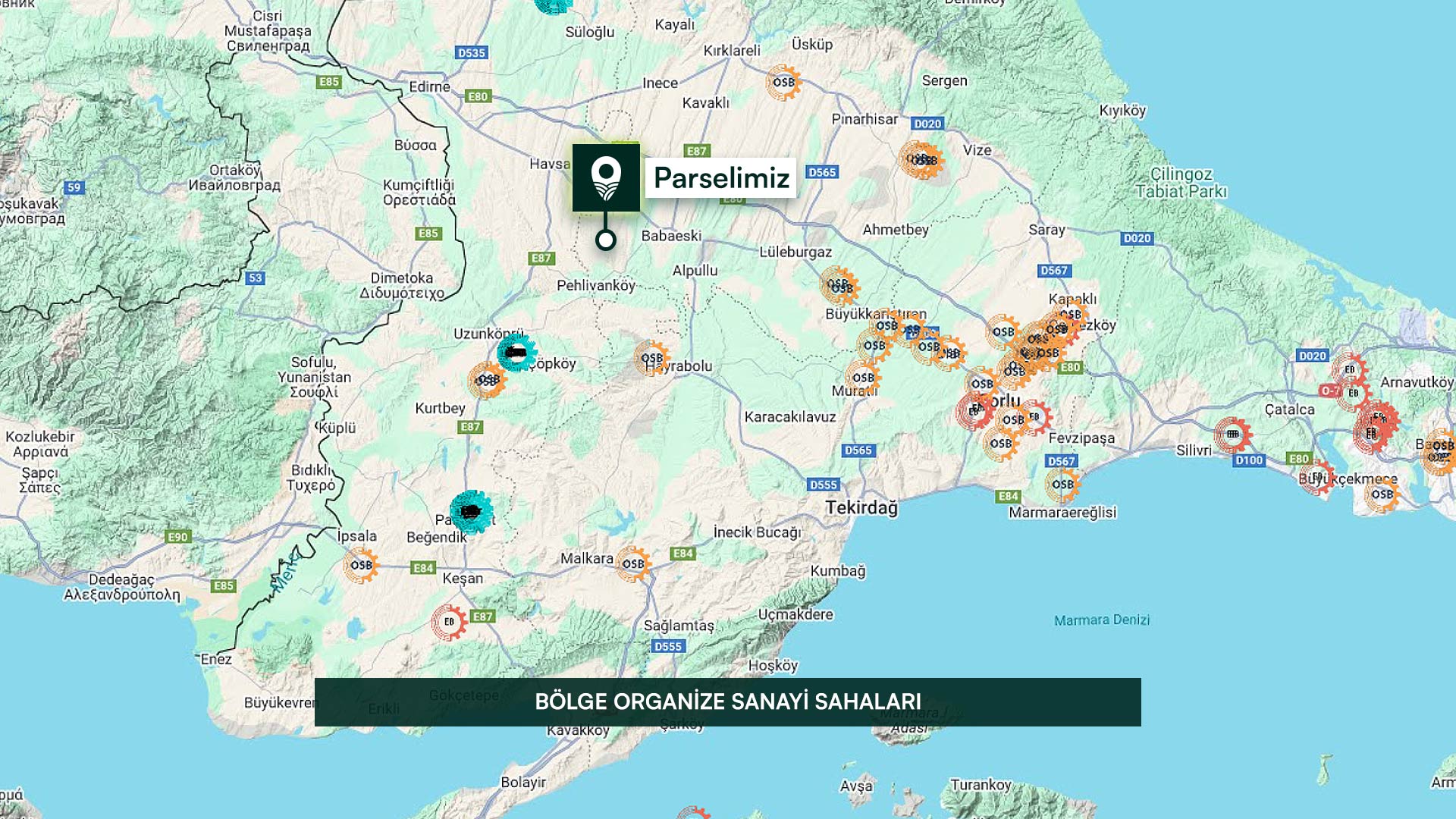1456x819 pixels.
Task: Click the Parselimiz label box
Action: (x=720, y=178)
